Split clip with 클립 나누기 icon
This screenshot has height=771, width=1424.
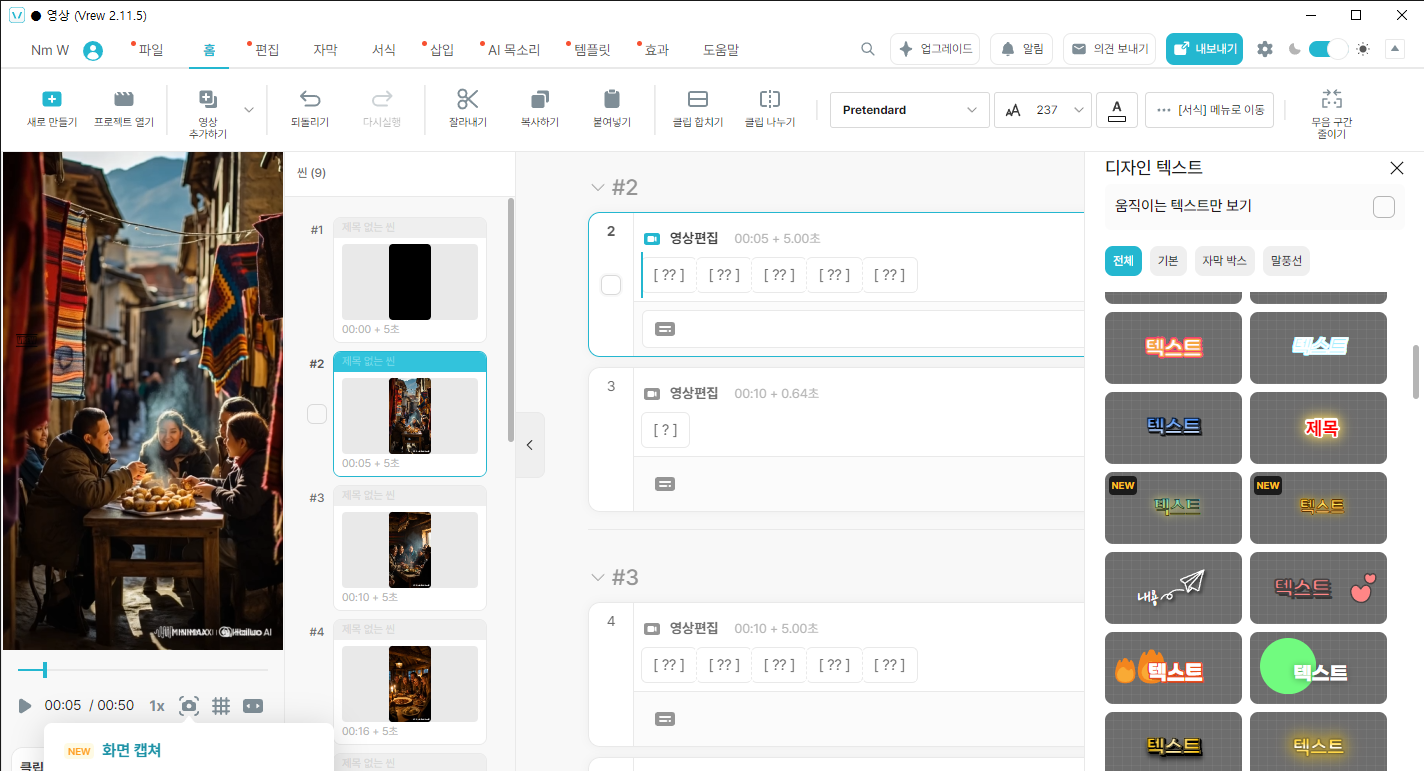(x=770, y=99)
